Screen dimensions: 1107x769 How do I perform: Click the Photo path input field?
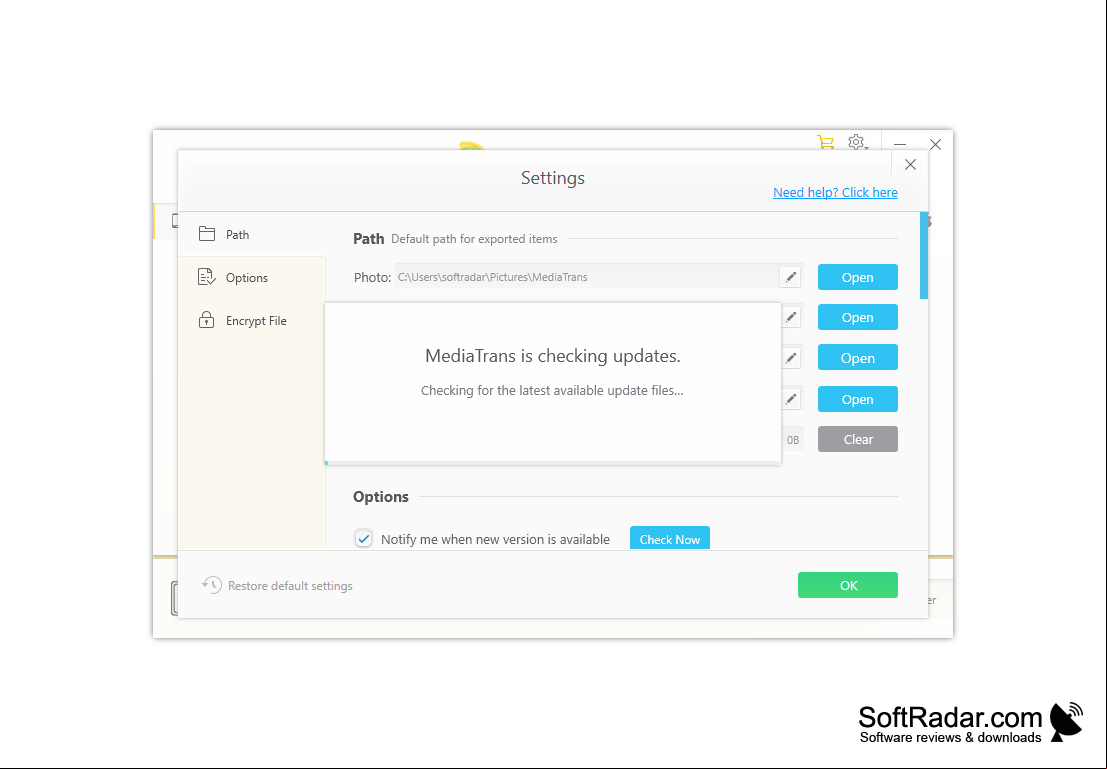tap(587, 278)
